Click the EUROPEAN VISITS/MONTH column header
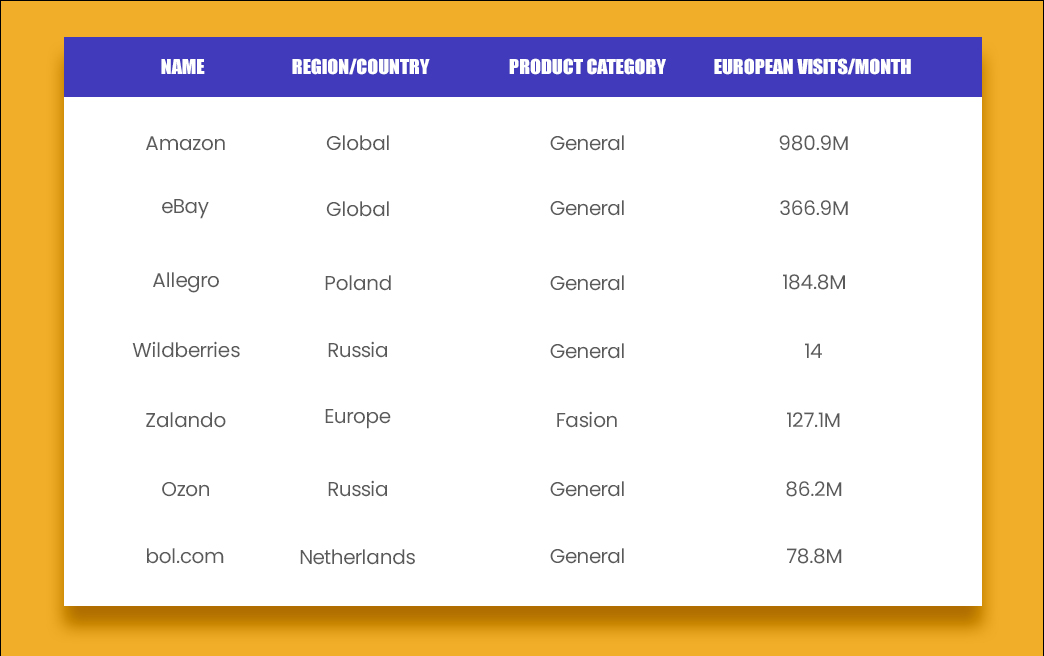The image size is (1044, 656). 812,67
